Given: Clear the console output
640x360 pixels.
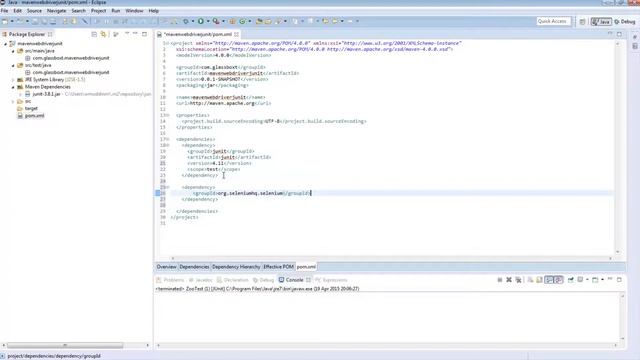Looking at the screenshot, I should point(530,280).
